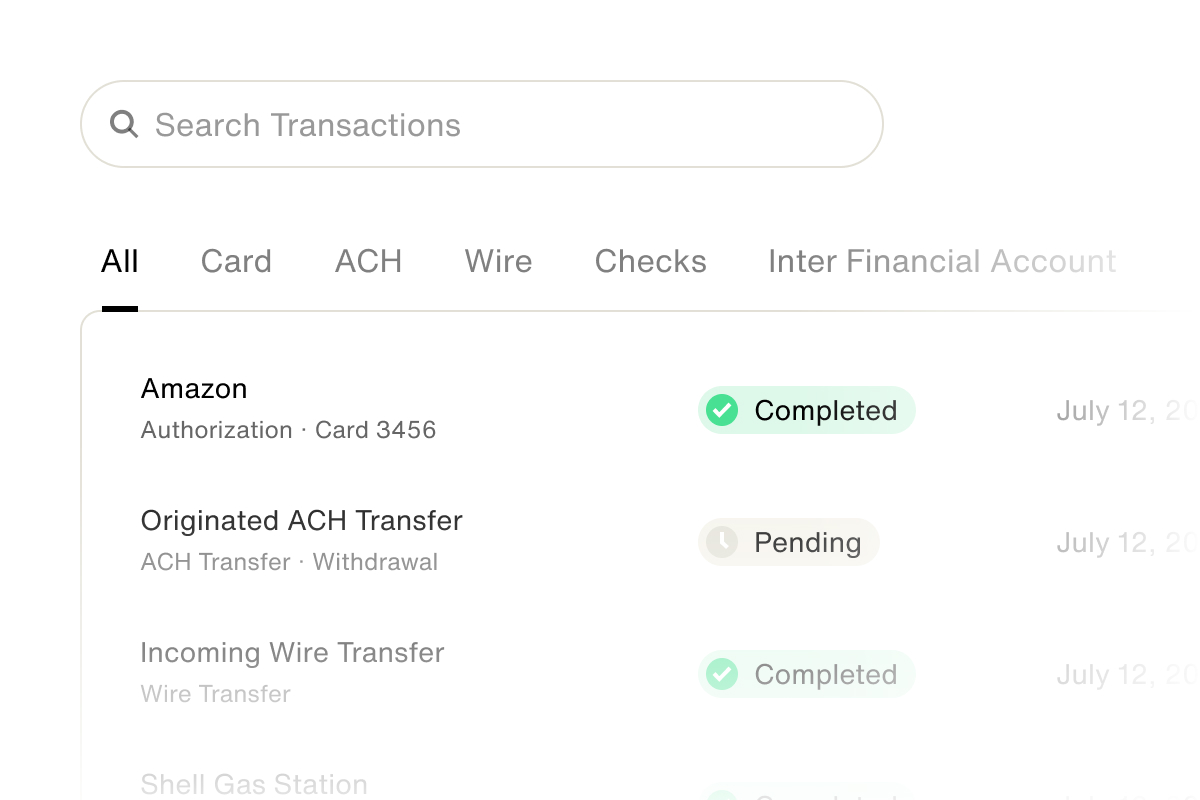
Task: Open the Shell Gas Station transaction
Action: tap(254, 785)
